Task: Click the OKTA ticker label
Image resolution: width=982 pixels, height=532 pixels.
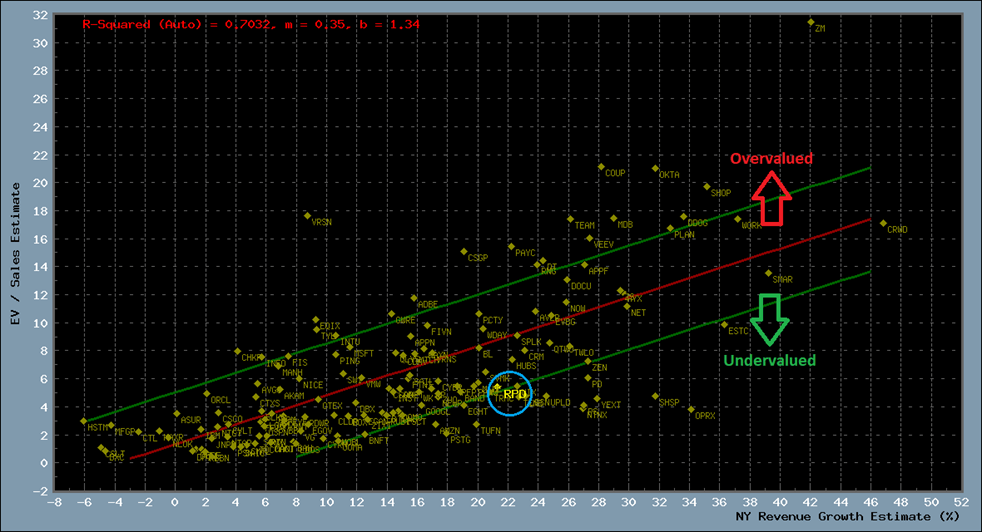Action: (x=669, y=175)
